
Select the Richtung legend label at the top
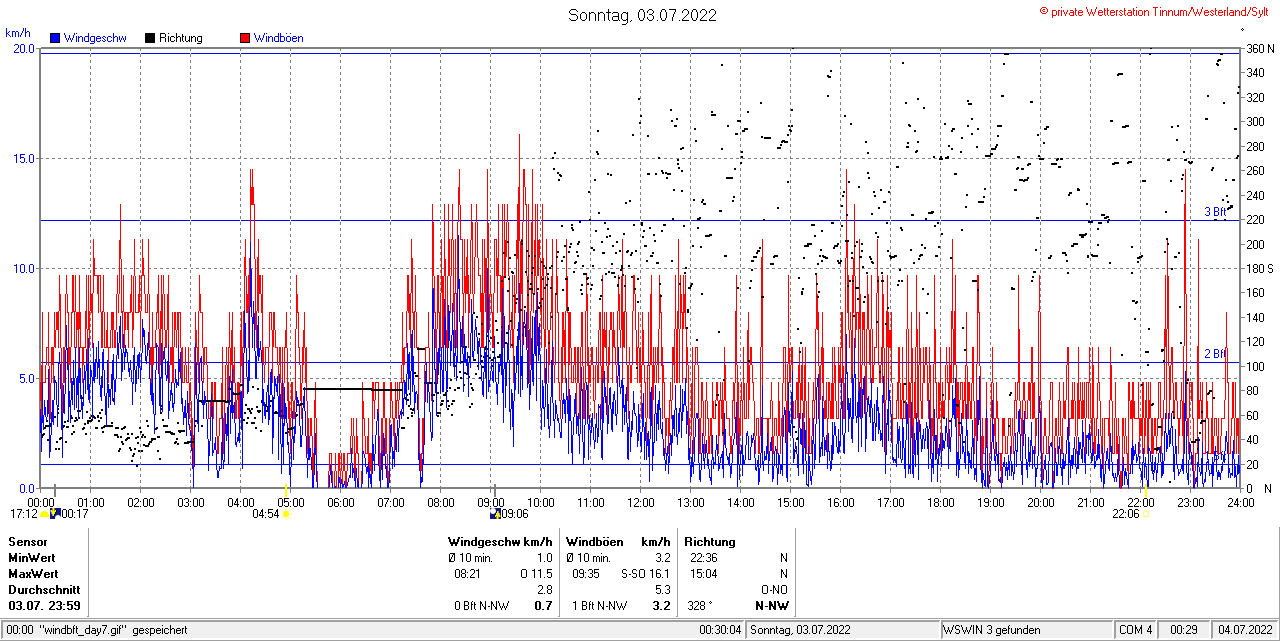(181, 38)
